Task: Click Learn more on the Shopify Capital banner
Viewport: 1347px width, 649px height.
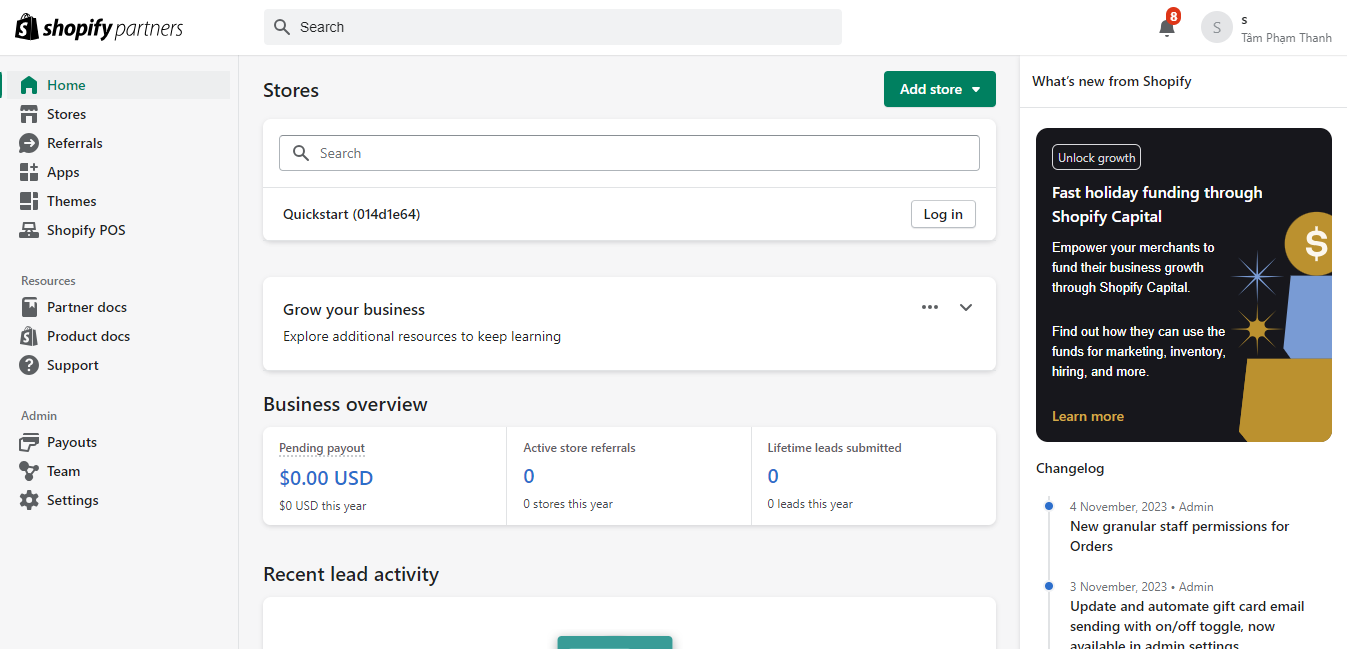Action: click(1087, 415)
